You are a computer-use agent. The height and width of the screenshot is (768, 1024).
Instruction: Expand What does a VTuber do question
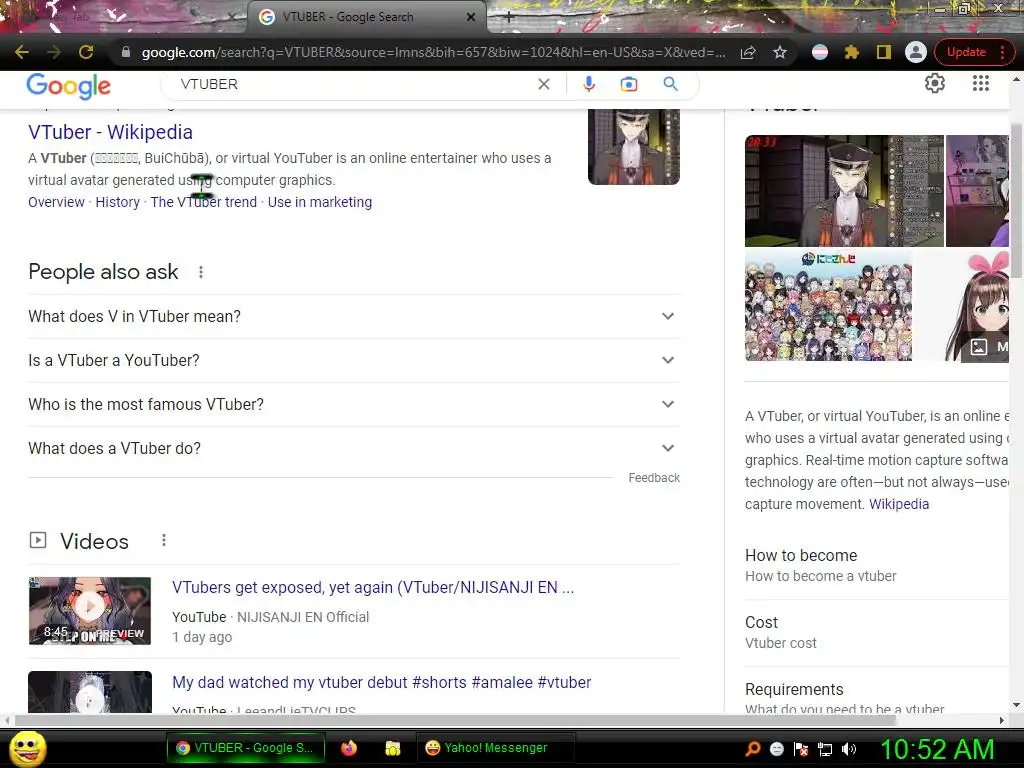point(354,449)
